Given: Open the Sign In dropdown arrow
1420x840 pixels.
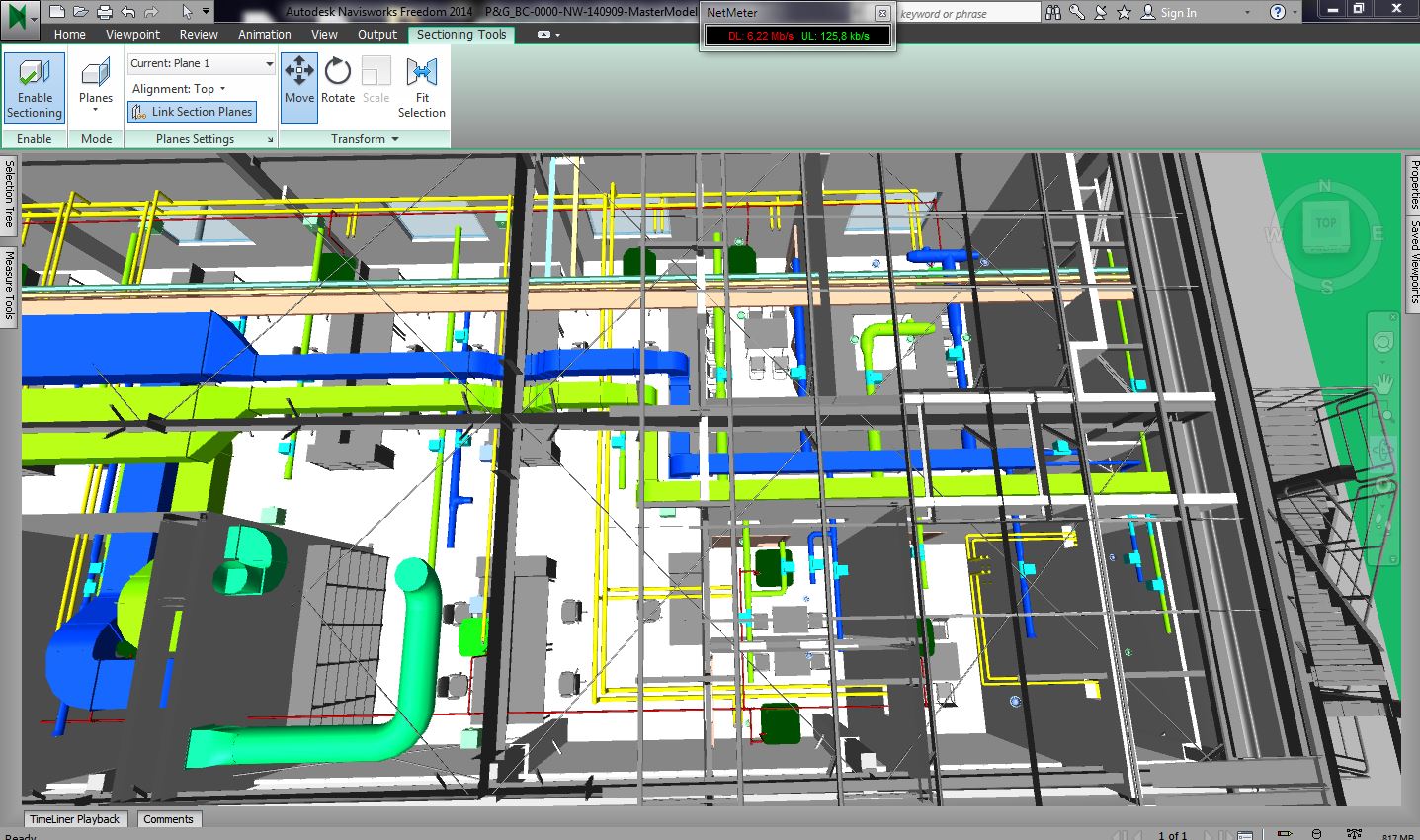Looking at the screenshot, I should point(1248,13).
